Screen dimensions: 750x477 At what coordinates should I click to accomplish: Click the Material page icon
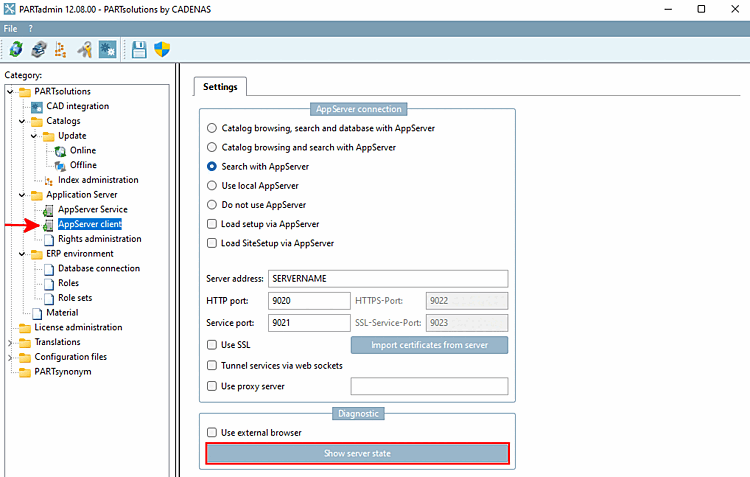pos(37,313)
